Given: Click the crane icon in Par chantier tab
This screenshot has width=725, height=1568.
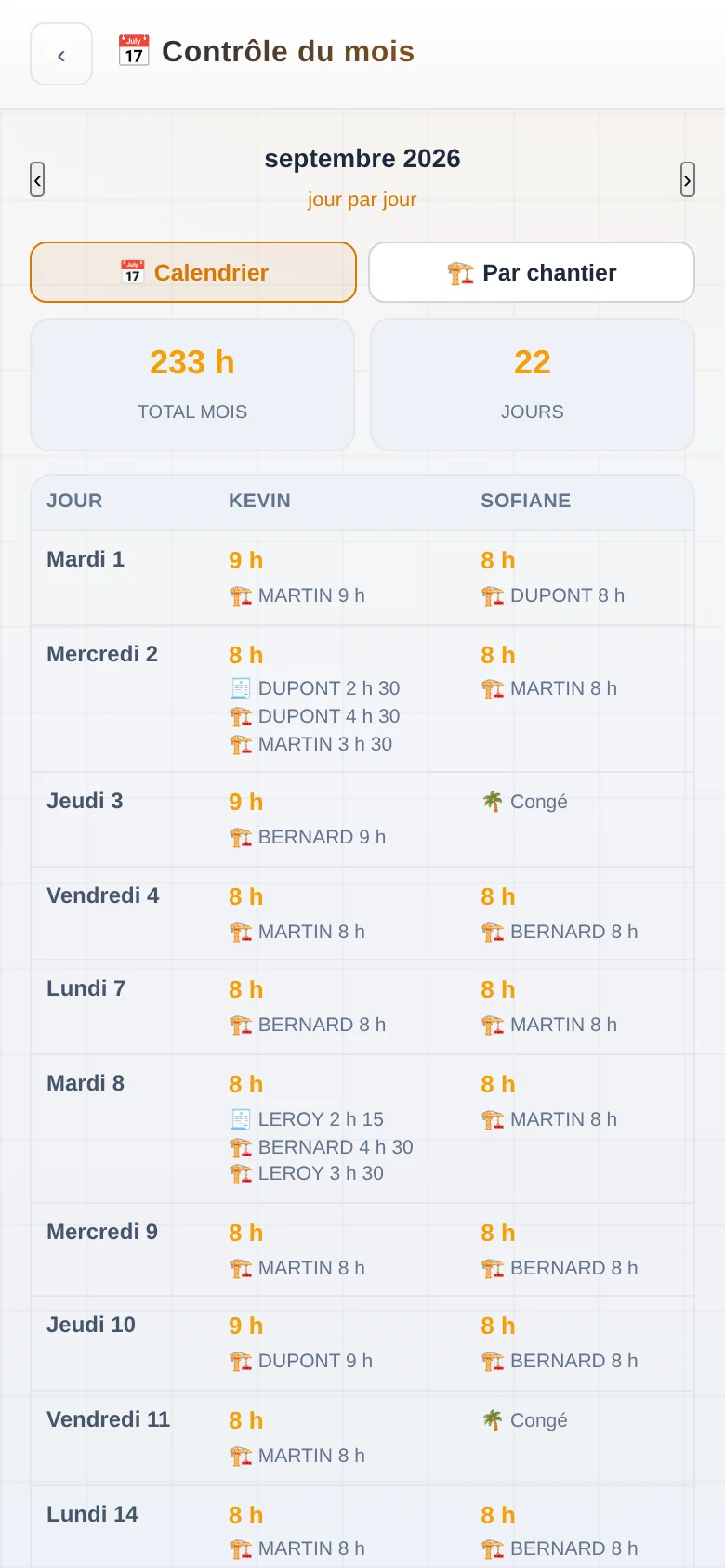Looking at the screenshot, I should pos(460,273).
